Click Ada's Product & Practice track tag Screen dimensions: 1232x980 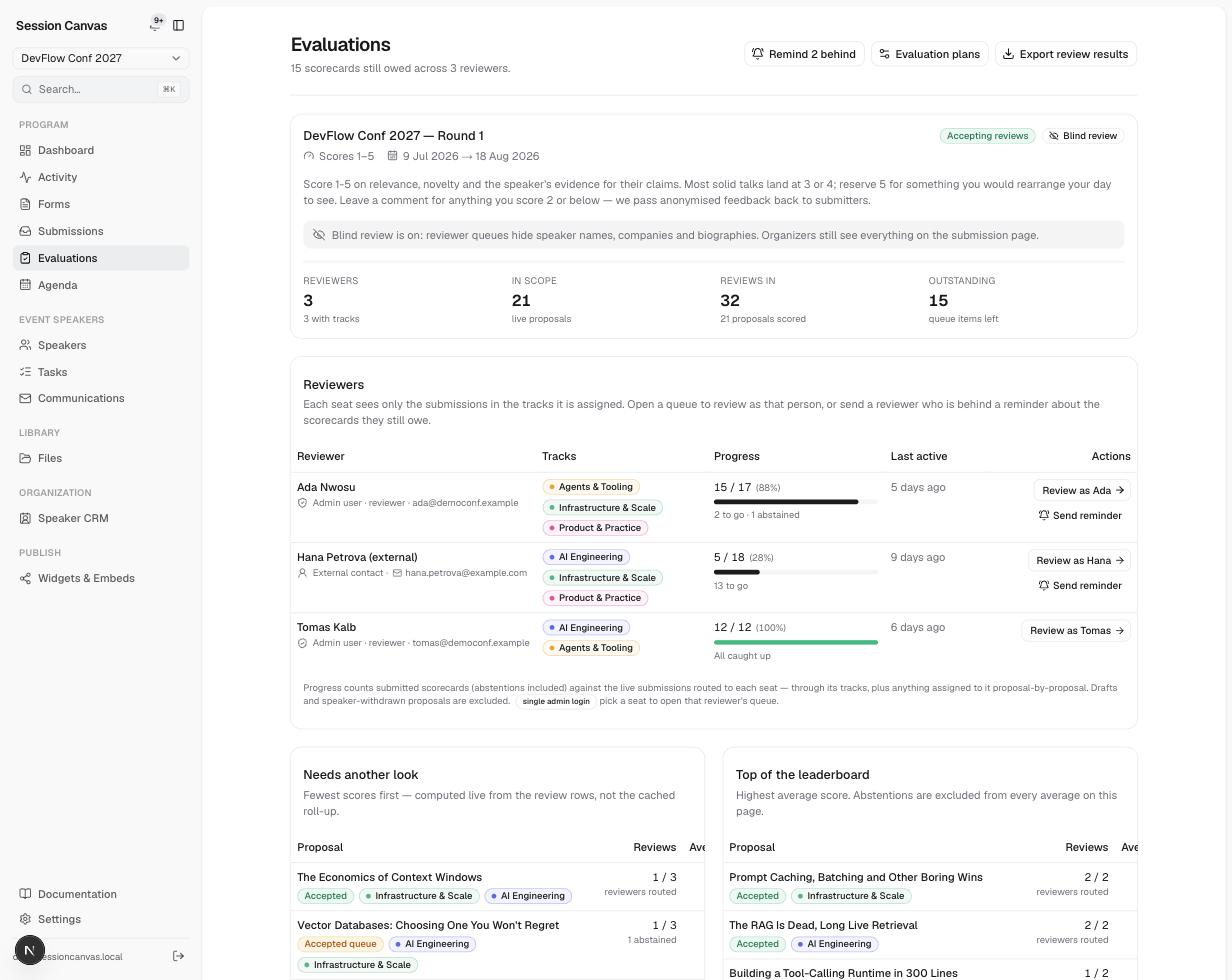tap(595, 528)
